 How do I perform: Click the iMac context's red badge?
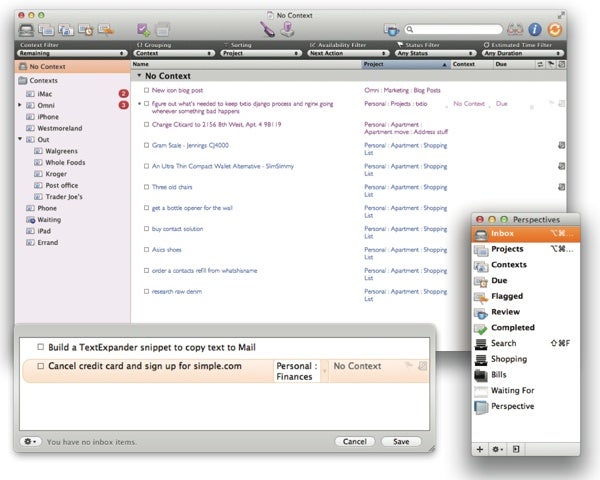click(x=124, y=94)
